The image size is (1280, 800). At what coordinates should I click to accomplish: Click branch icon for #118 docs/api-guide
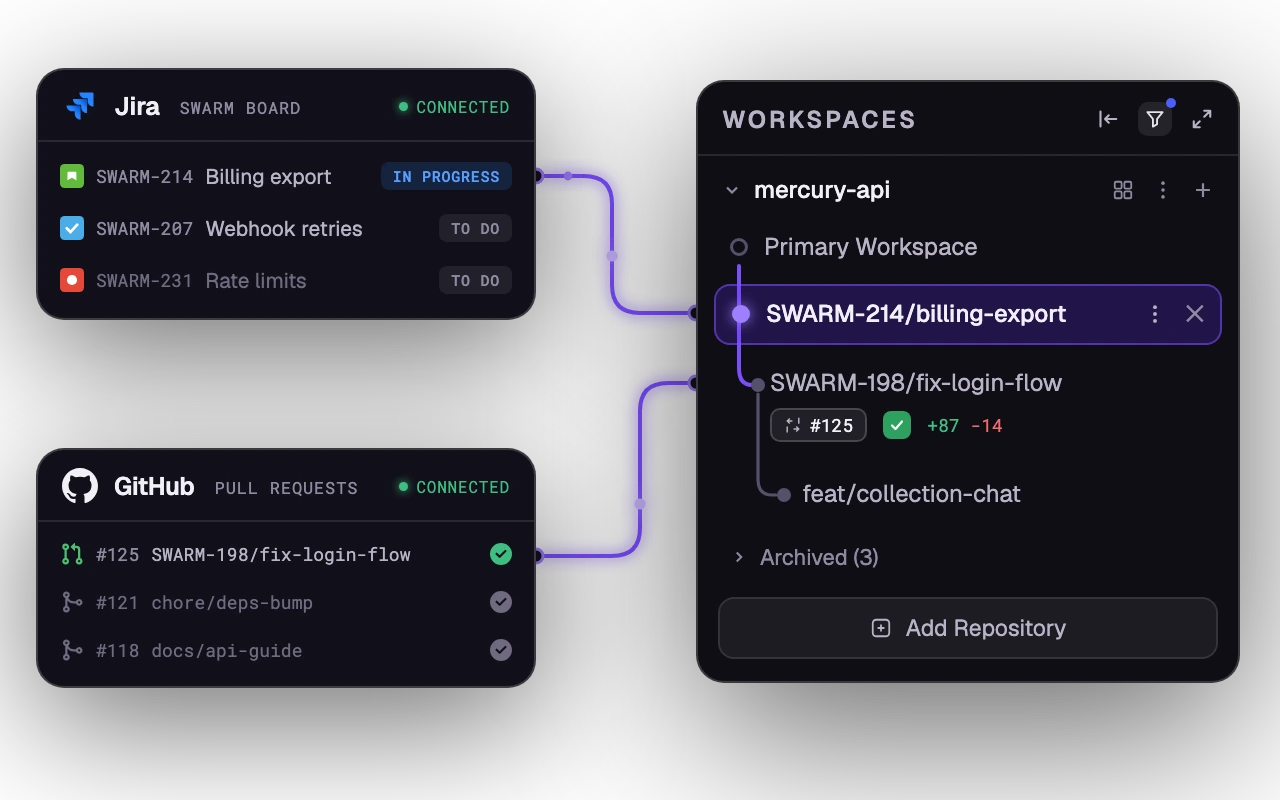click(72, 650)
